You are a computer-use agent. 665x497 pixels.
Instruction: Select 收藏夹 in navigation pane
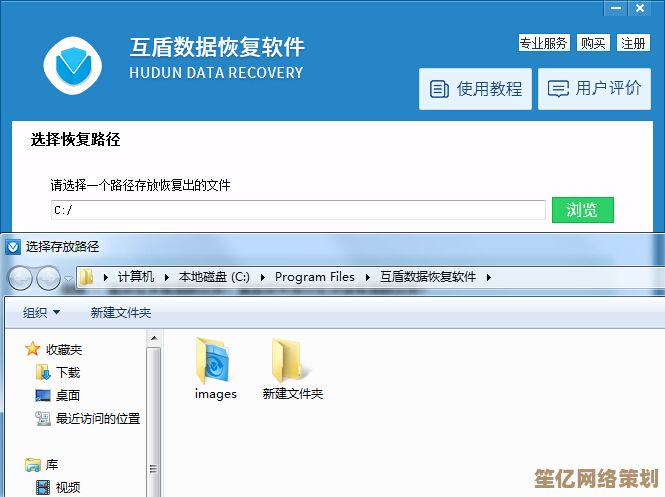(64, 350)
